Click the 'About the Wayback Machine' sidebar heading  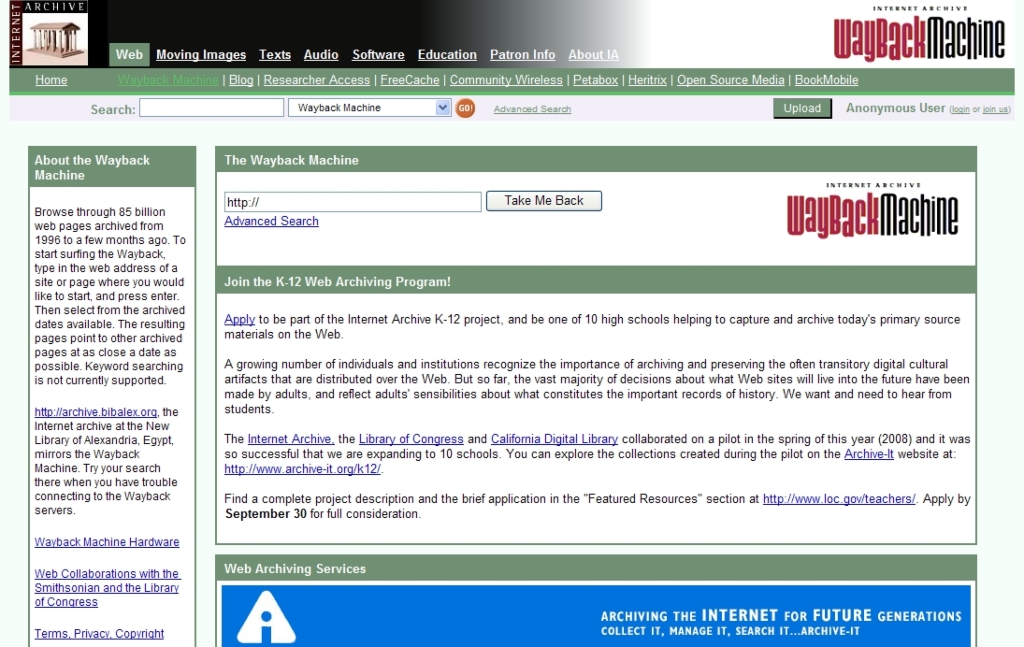pyautogui.click(x=92, y=168)
